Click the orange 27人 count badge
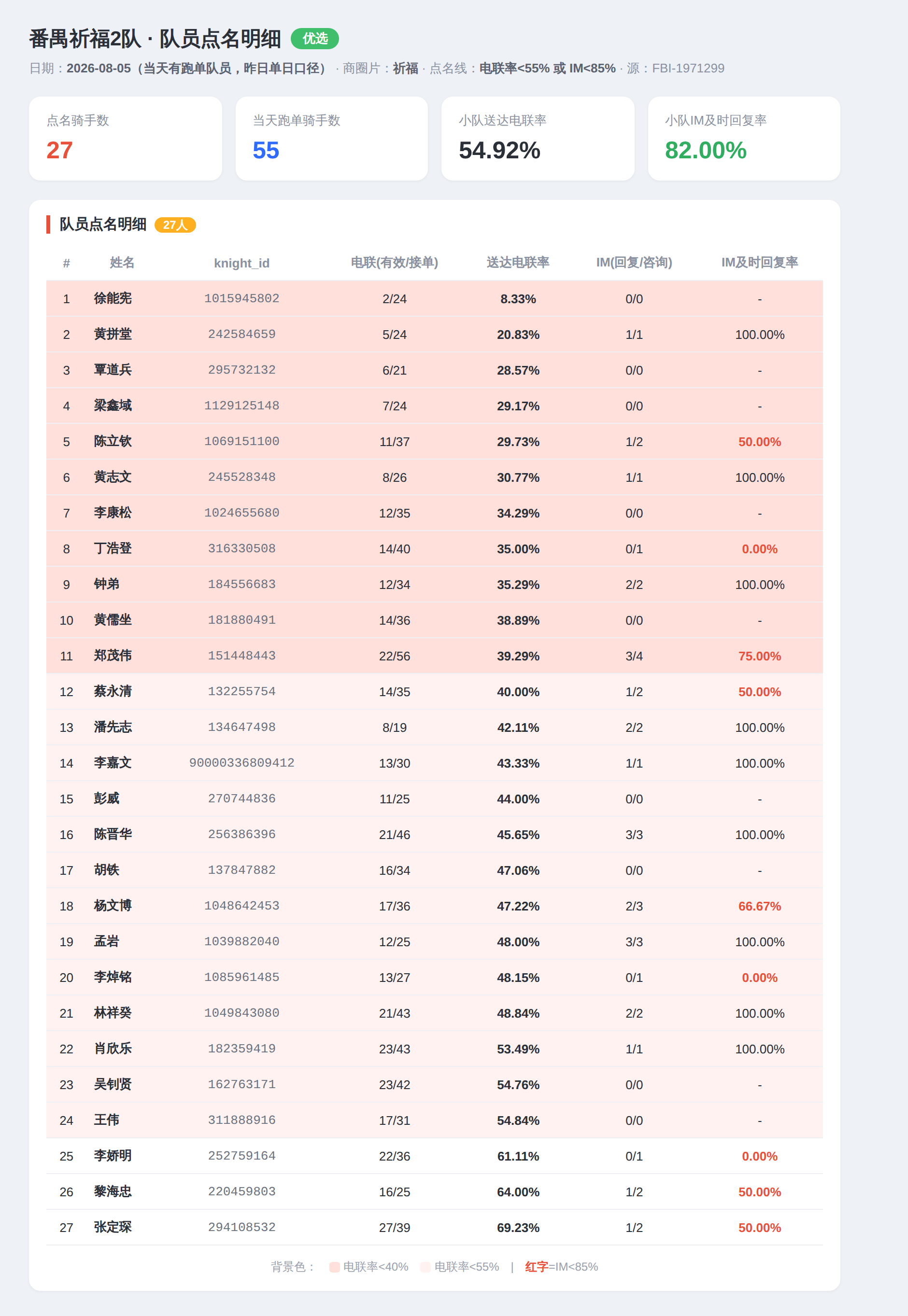Viewport: 908px width, 1316px height. (x=175, y=225)
